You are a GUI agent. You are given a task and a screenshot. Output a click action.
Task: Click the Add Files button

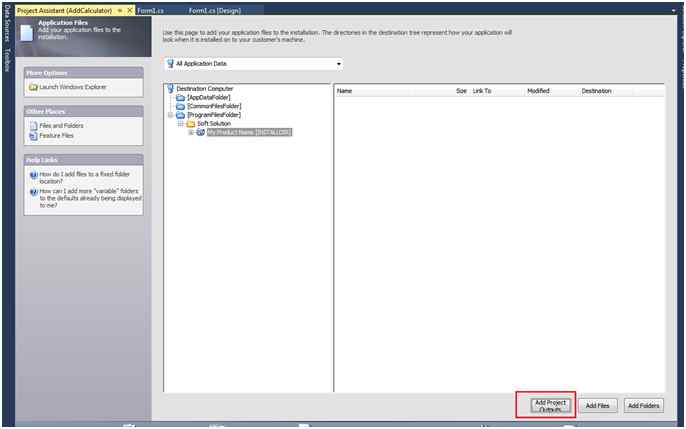point(597,406)
